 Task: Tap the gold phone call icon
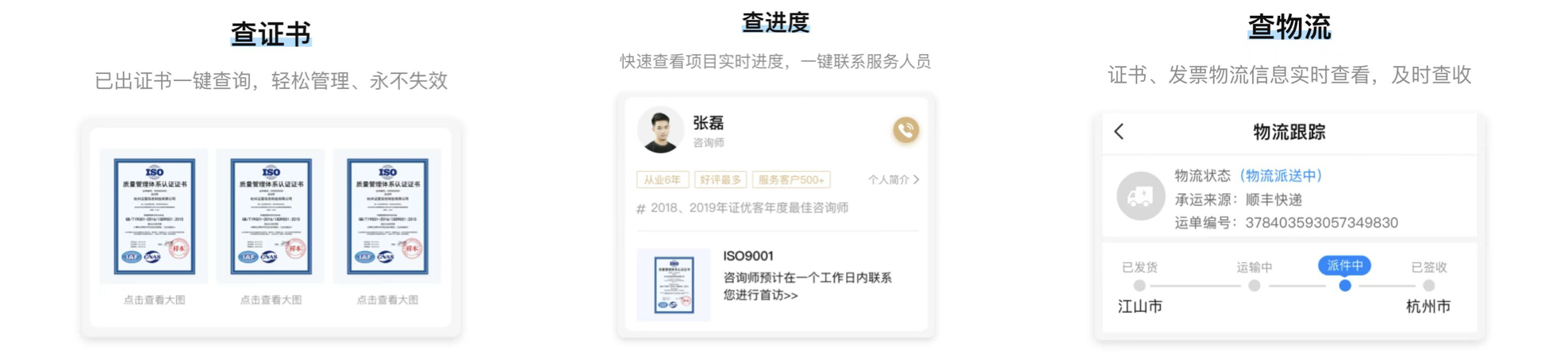[905, 129]
